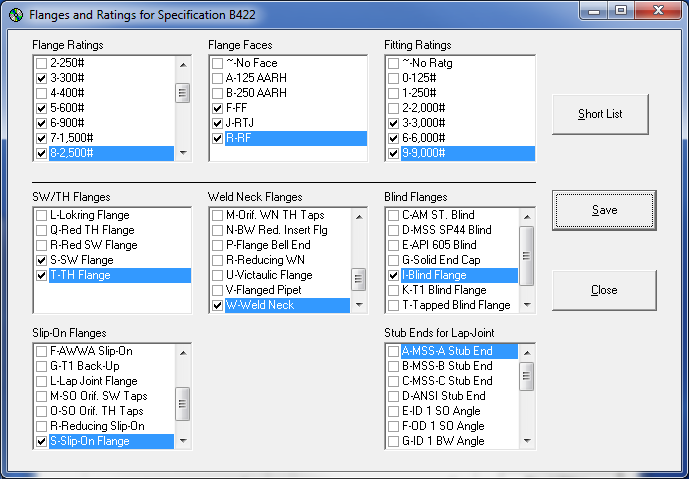The width and height of the screenshot is (689, 479).
Task: Check the V-Flanged Pipet option
Action: pos(217,290)
